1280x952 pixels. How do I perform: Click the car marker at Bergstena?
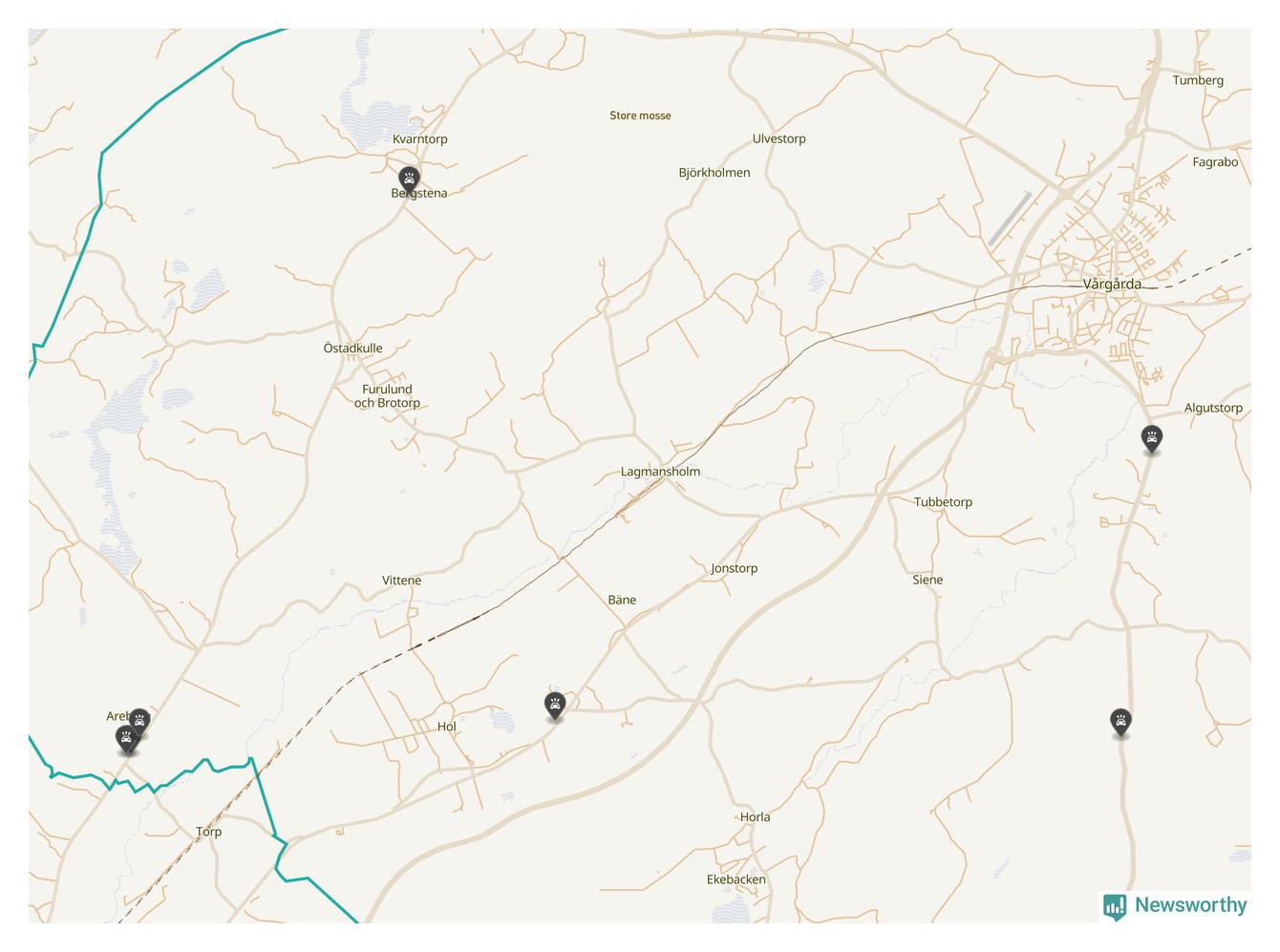[409, 179]
